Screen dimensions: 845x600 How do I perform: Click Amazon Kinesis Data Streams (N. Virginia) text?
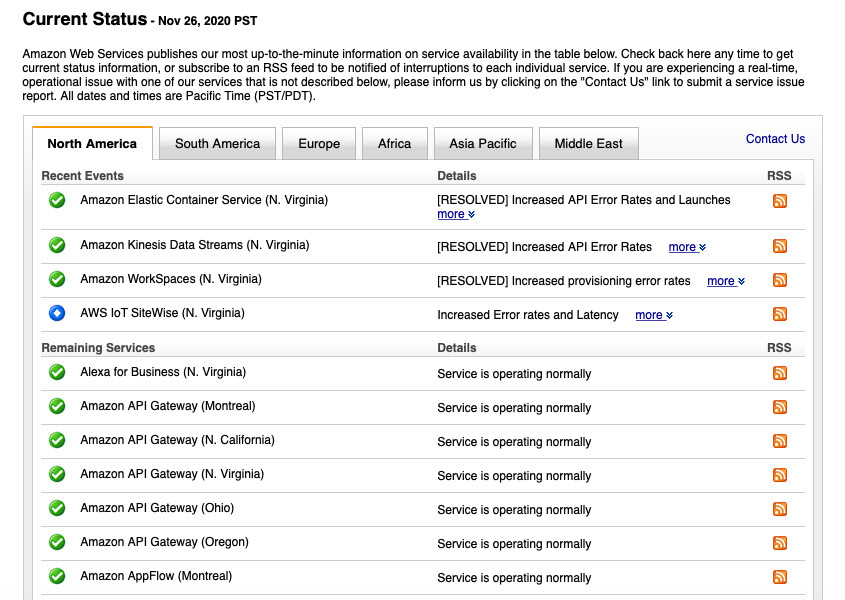click(195, 245)
